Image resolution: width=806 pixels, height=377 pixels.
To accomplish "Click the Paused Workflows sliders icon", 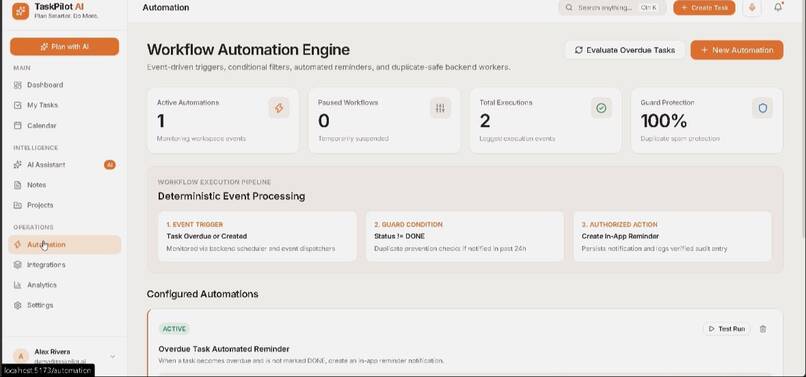I will [440, 108].
